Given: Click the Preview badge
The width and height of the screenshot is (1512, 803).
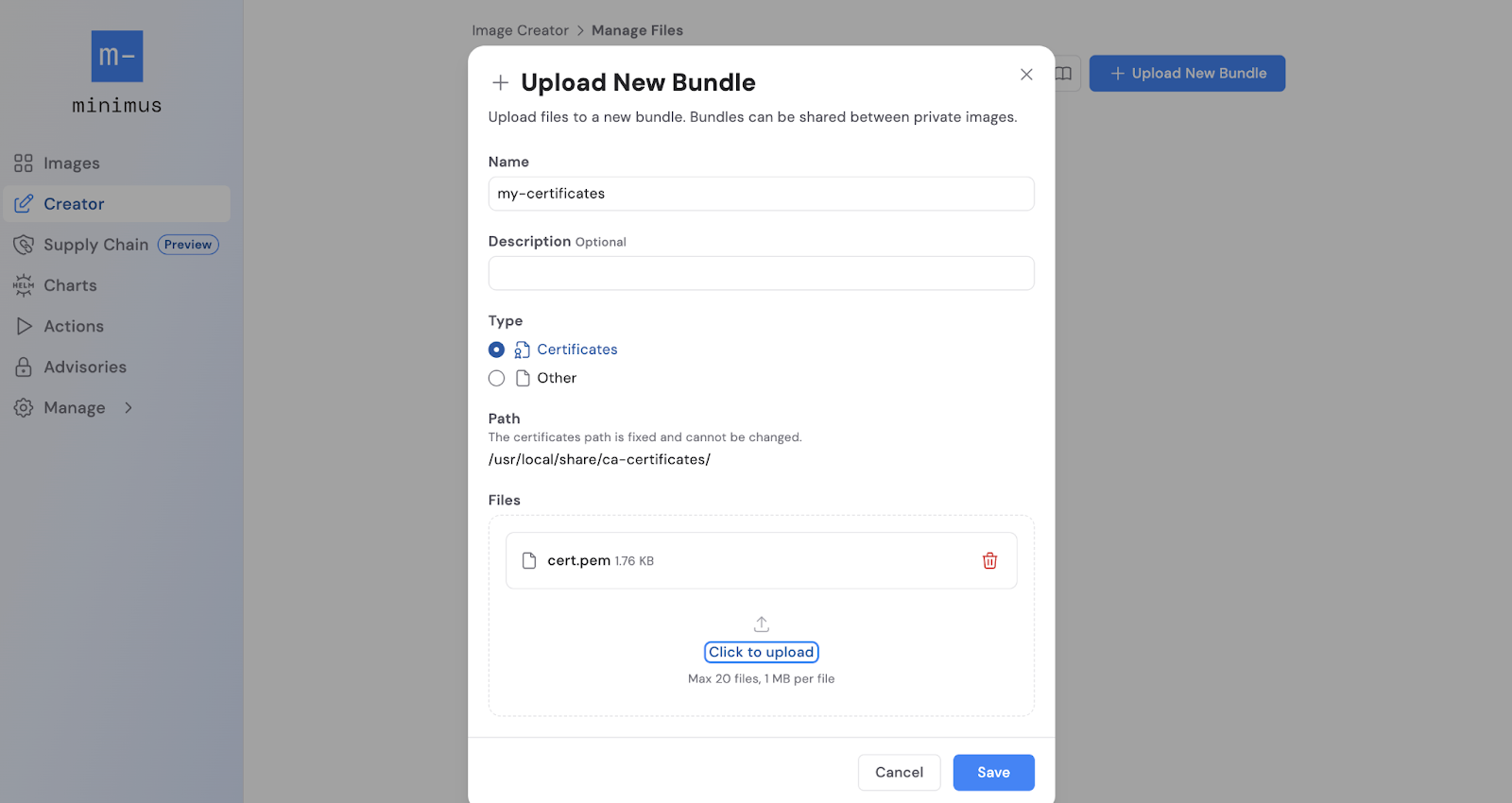Looking at the screenshot, I should 188,245.
